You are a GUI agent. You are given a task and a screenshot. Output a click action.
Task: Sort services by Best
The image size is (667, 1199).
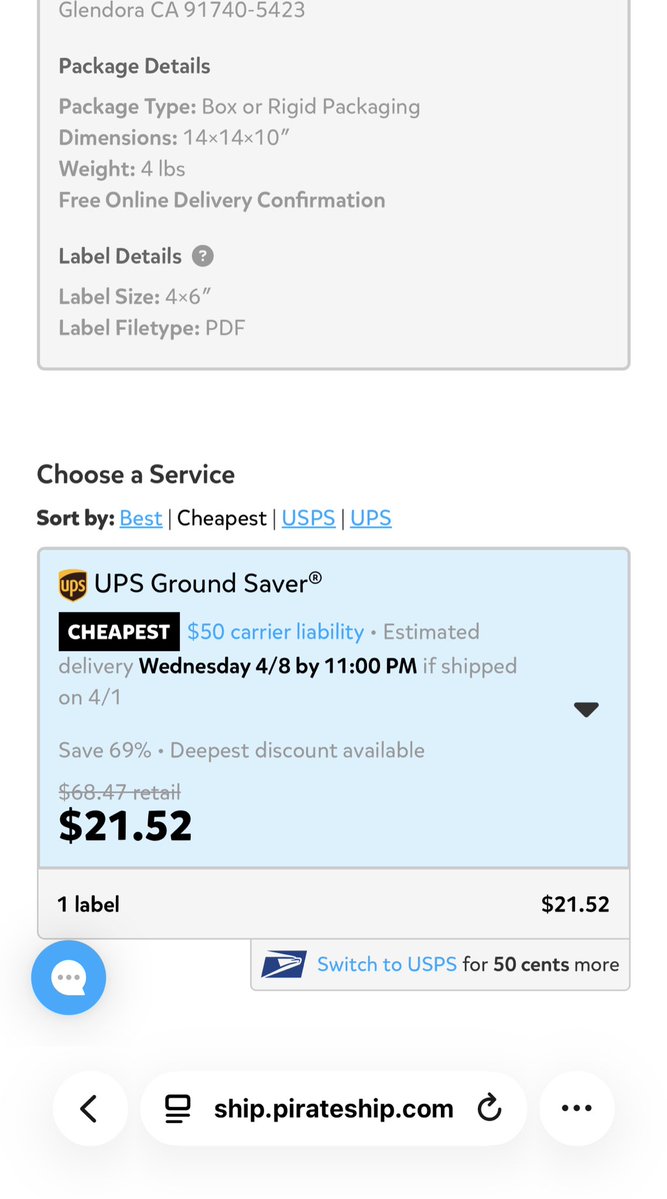(x=140, y=518)
